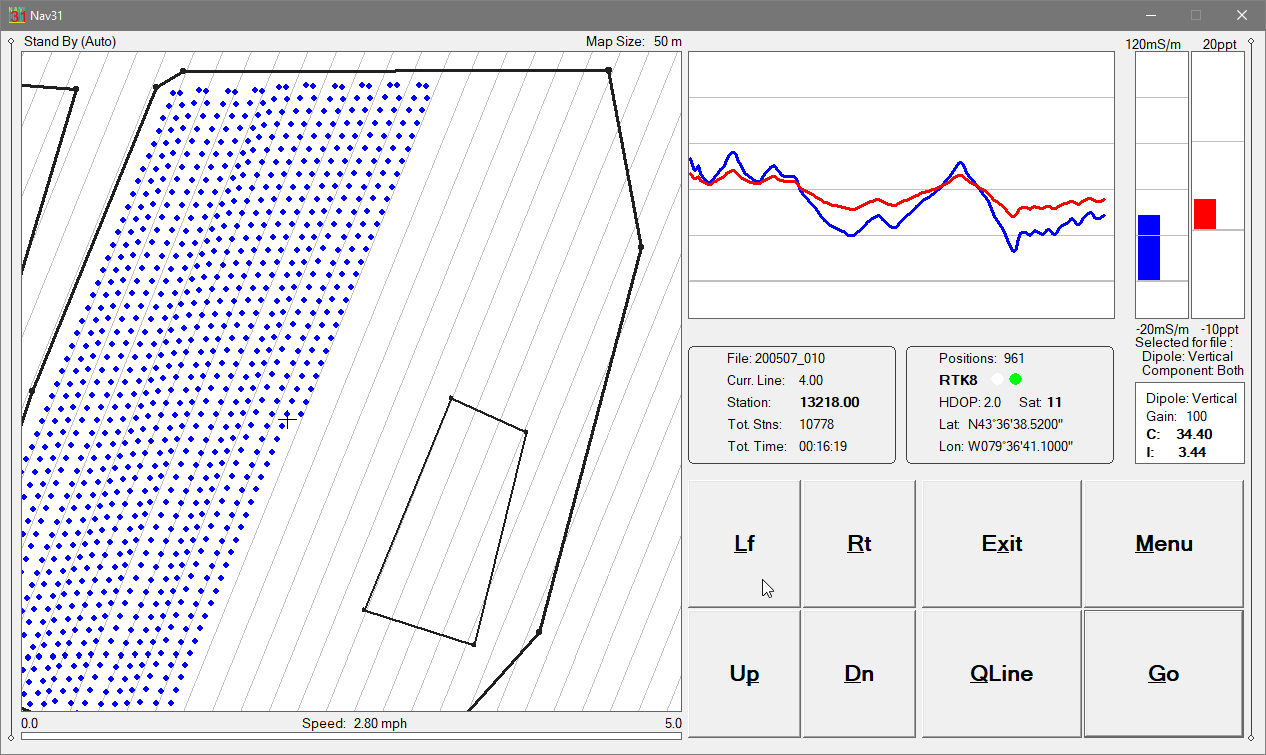Open the Menu button
1266x755 pixels.
click(x=1164, y=543)
